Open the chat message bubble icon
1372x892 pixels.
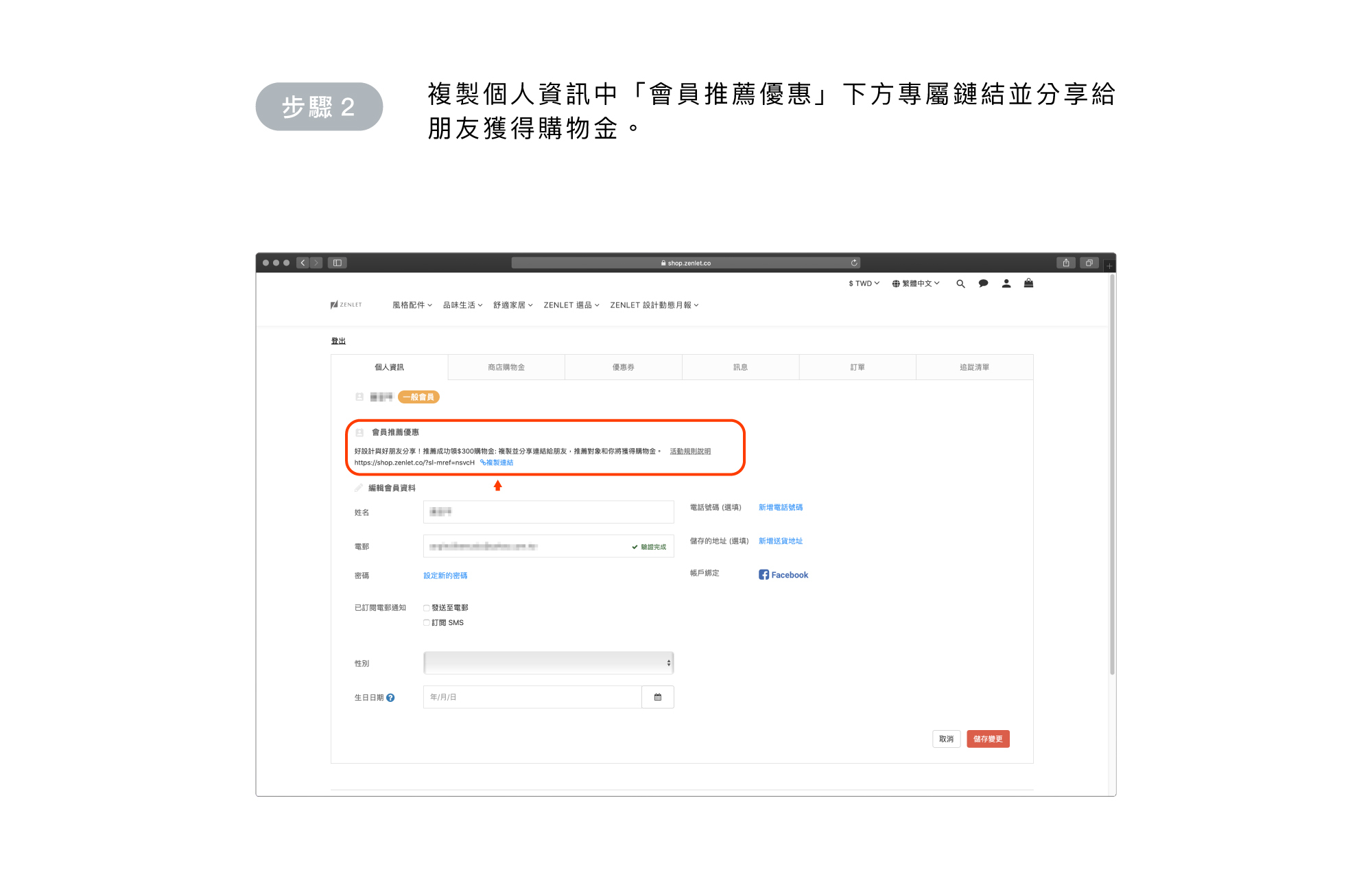(983, 283)
